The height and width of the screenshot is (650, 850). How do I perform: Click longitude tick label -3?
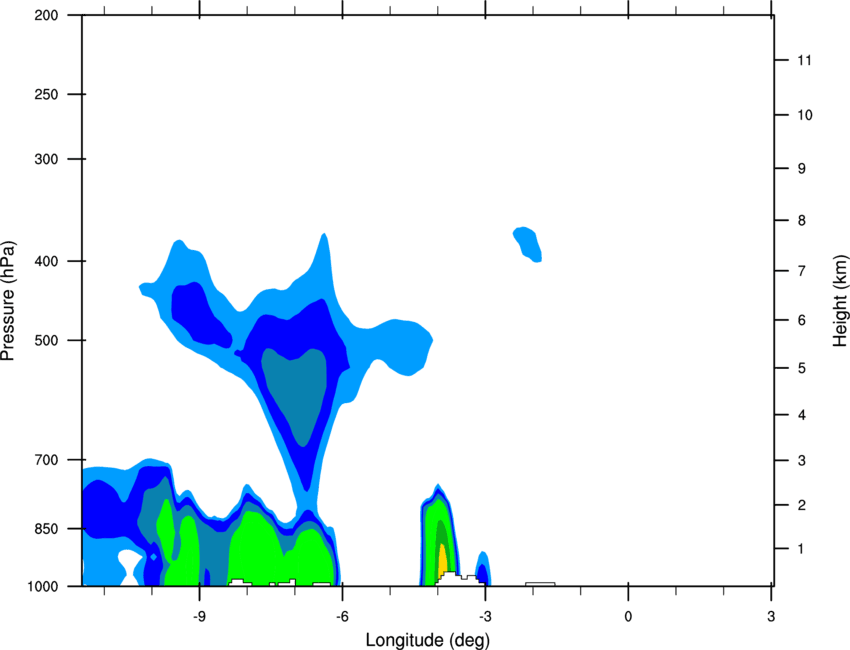coord(485,617)
